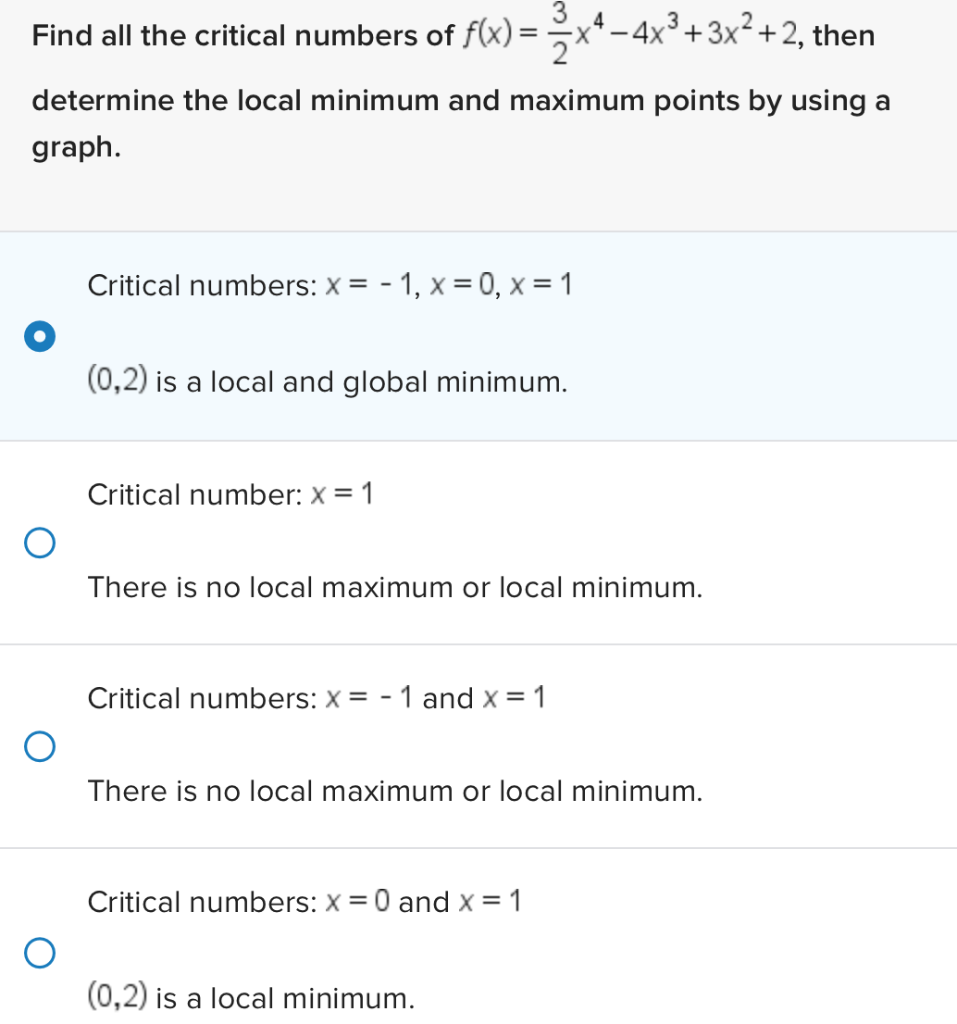957x1024 pixels.
Task: Click the word 'graph' in the question
Action: click(x=67, y=146)
